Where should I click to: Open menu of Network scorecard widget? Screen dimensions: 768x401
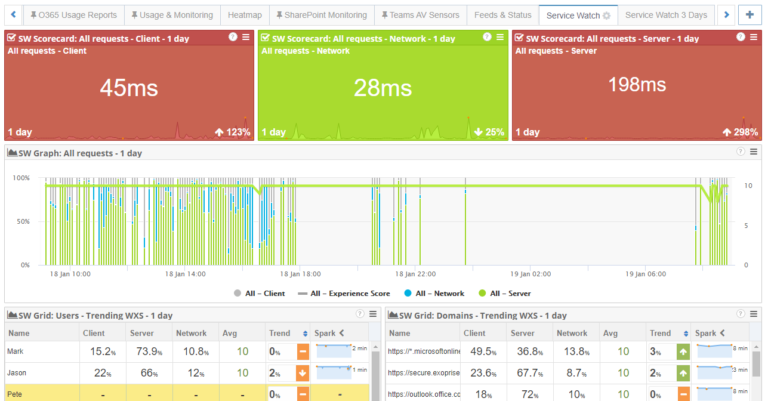click(500, 37)
